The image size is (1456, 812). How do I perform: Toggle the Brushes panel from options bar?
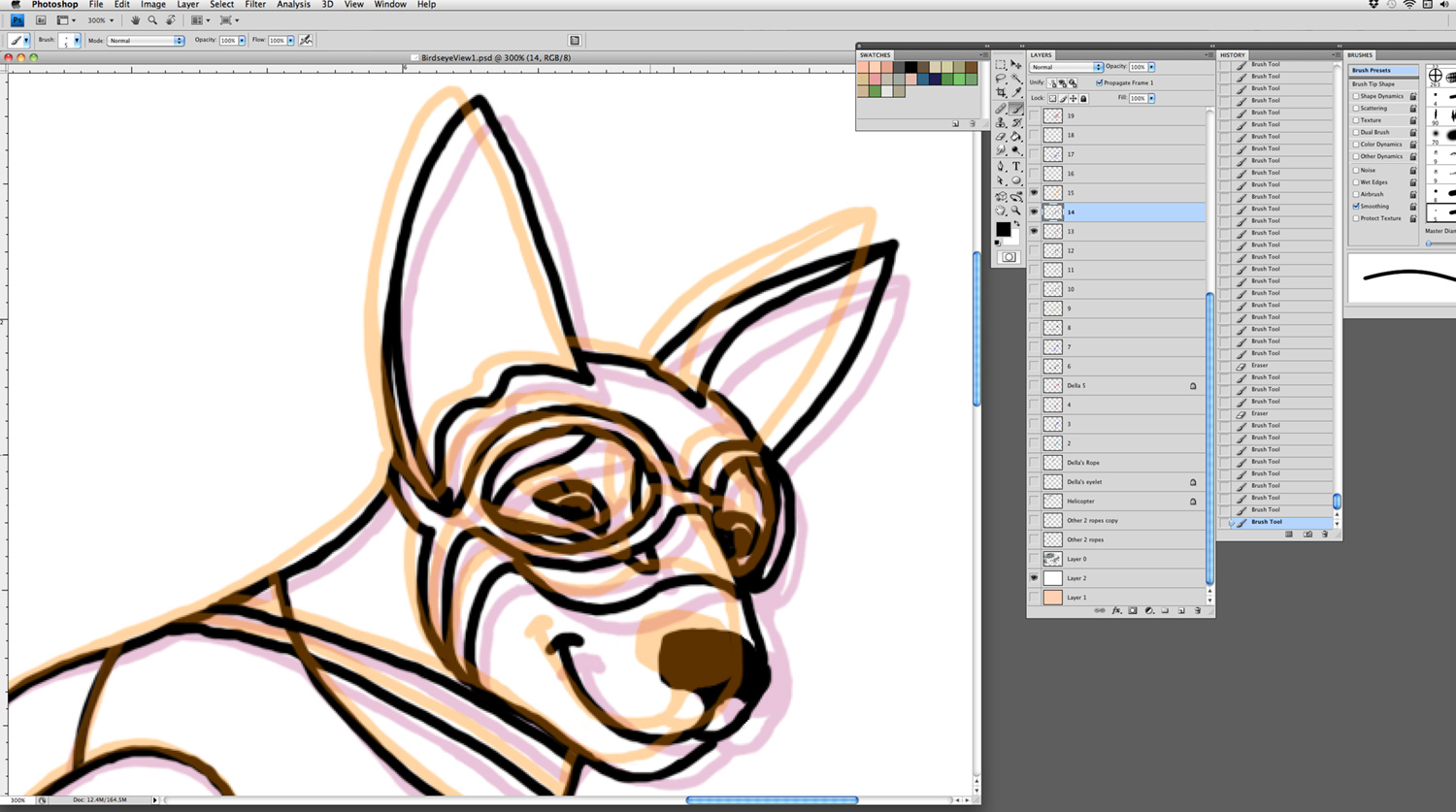[x=575, y=41]
